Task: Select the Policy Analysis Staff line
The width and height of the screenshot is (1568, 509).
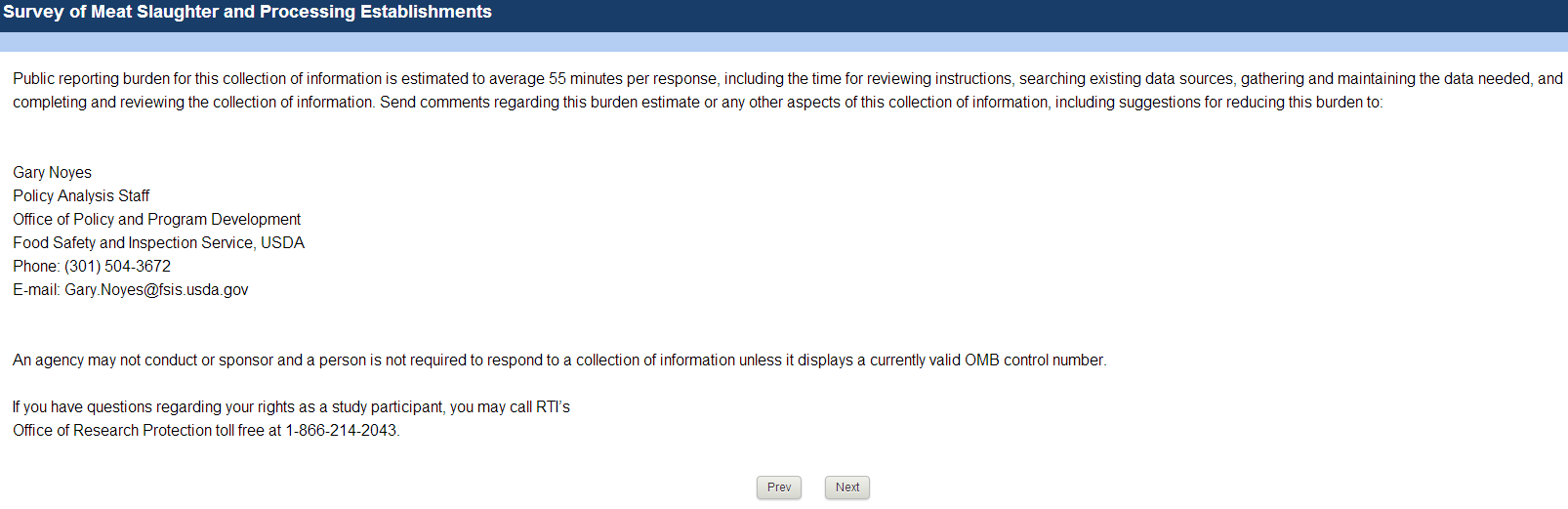Action: click(x=81, y=196)
